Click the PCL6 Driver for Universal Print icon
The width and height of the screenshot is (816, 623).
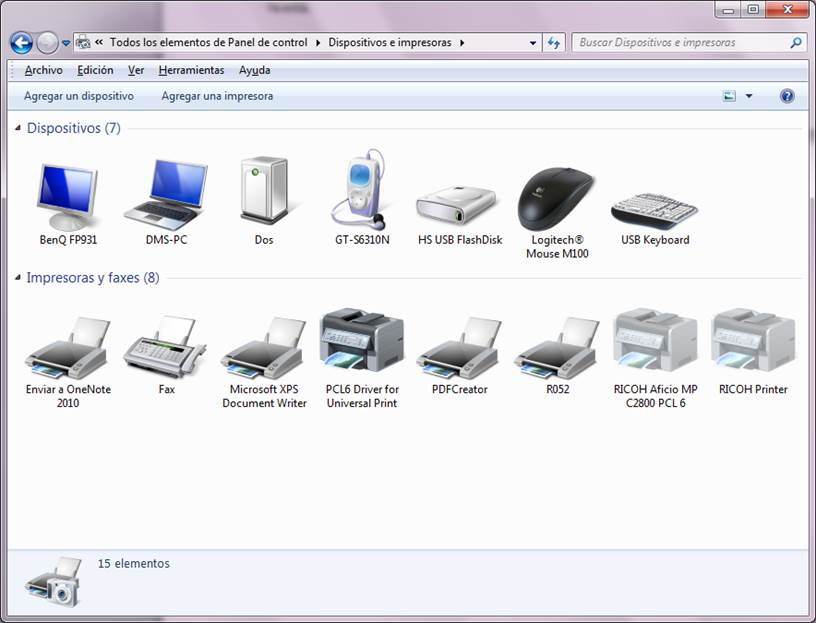[362, 339]
